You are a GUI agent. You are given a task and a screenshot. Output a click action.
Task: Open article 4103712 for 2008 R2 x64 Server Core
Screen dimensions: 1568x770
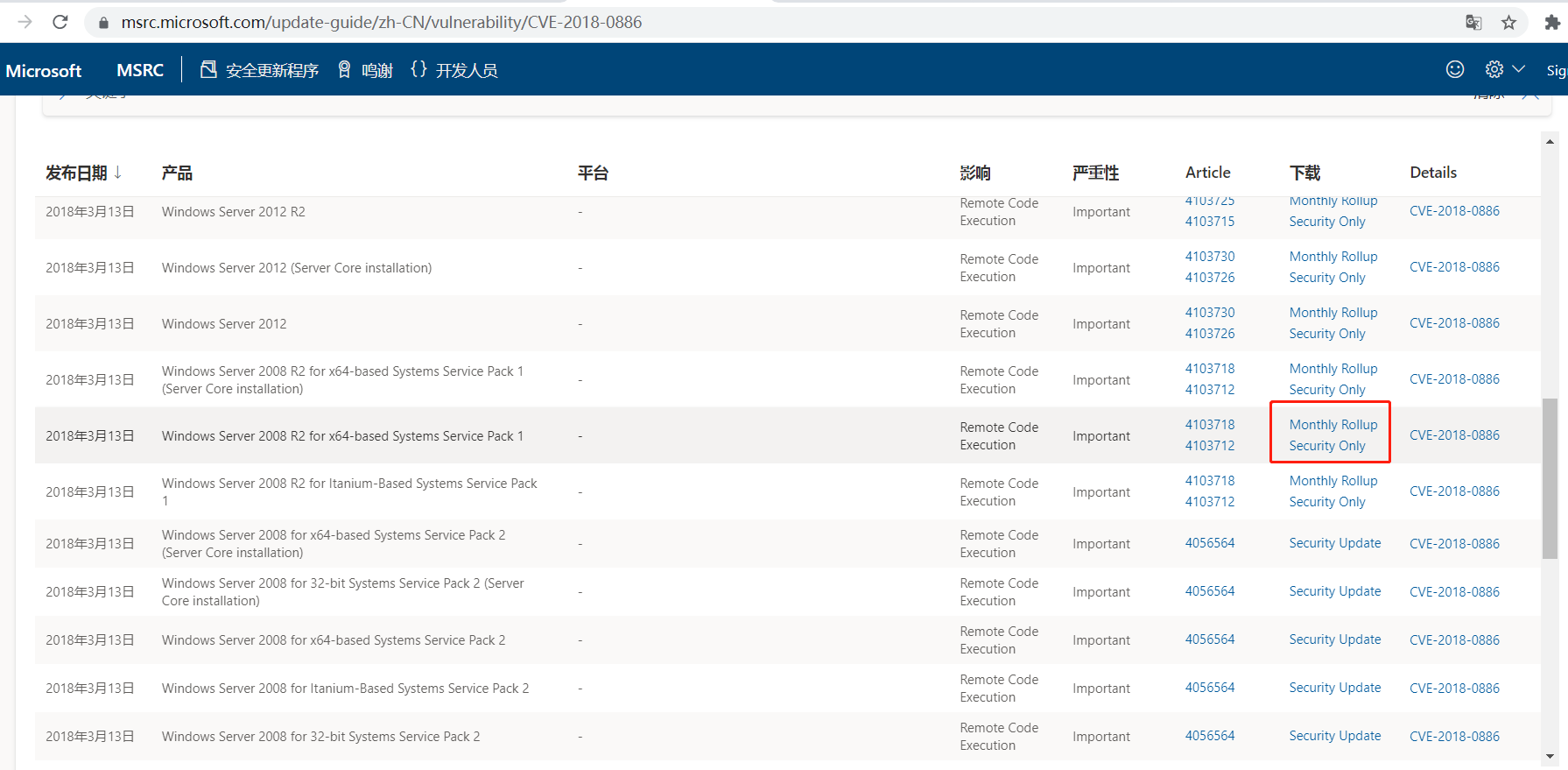coord(1210,390)
